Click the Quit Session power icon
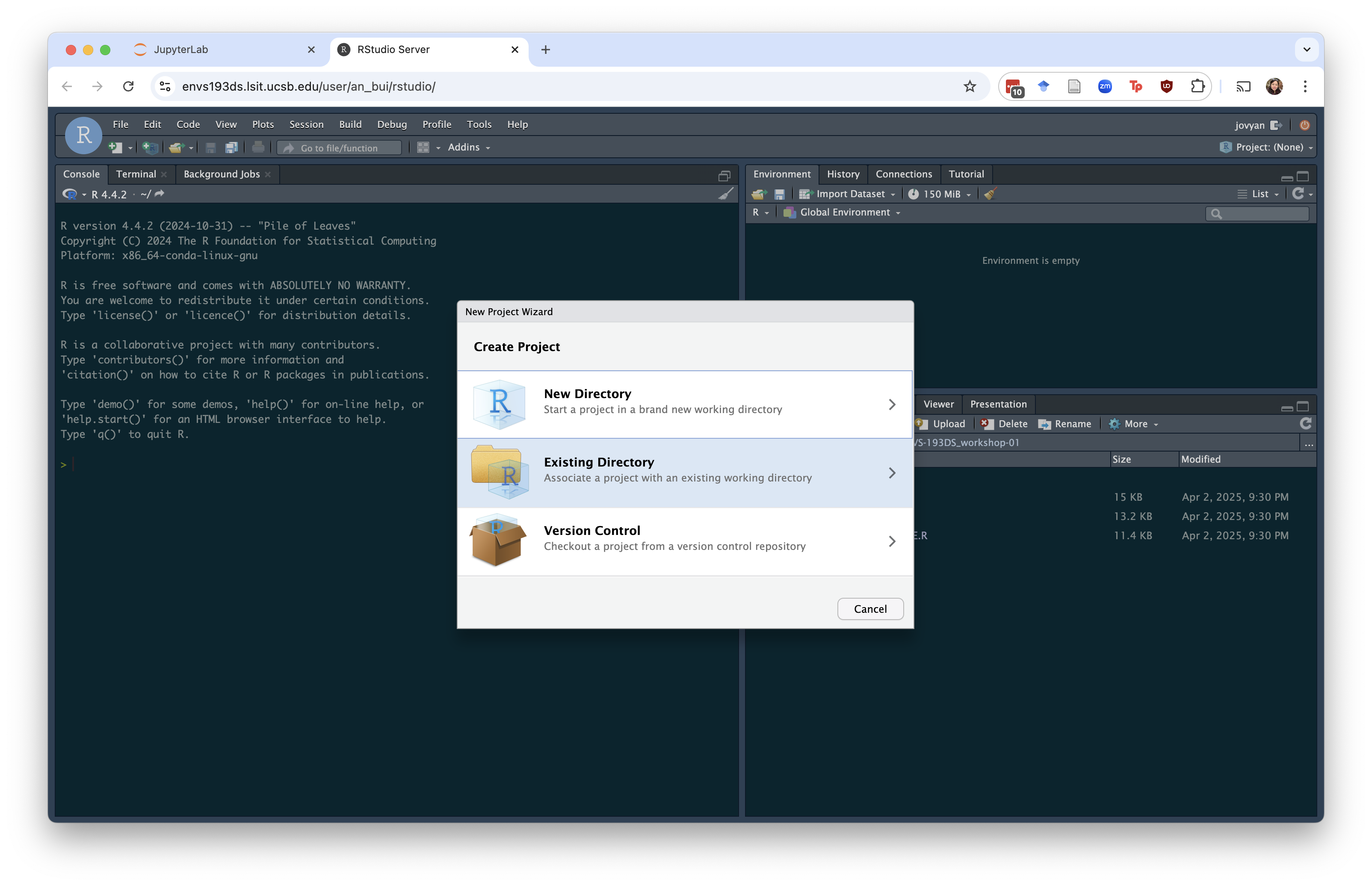 [x=1305, y=125]
